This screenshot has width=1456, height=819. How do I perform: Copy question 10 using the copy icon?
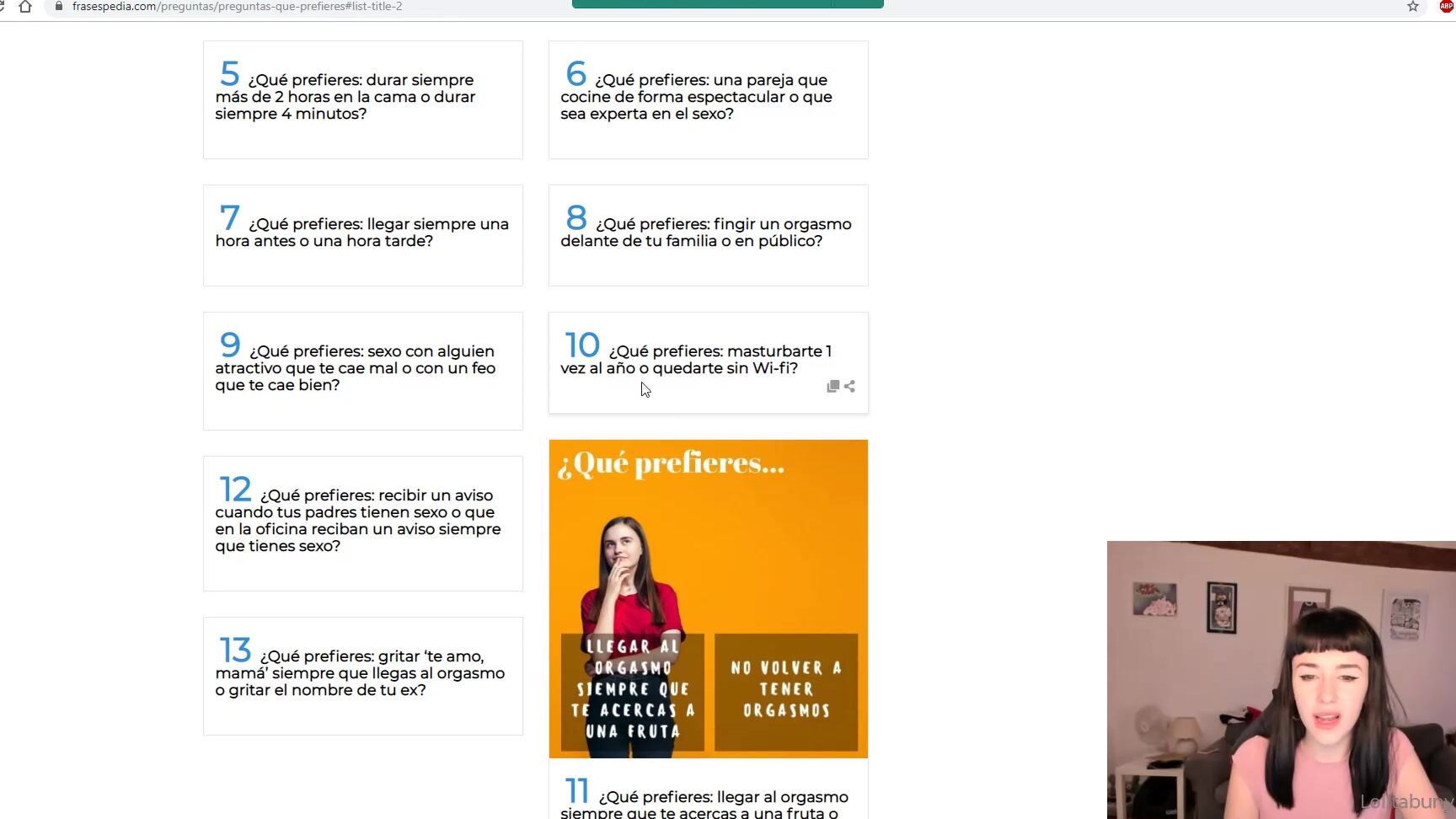click(832, 386)
